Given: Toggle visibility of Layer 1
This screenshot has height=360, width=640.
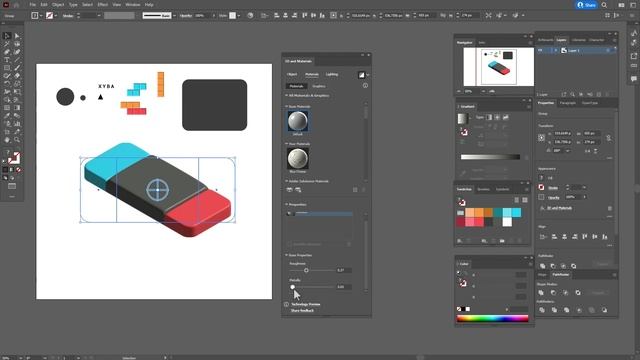Looking at the screenshot, I should [540, 50].
